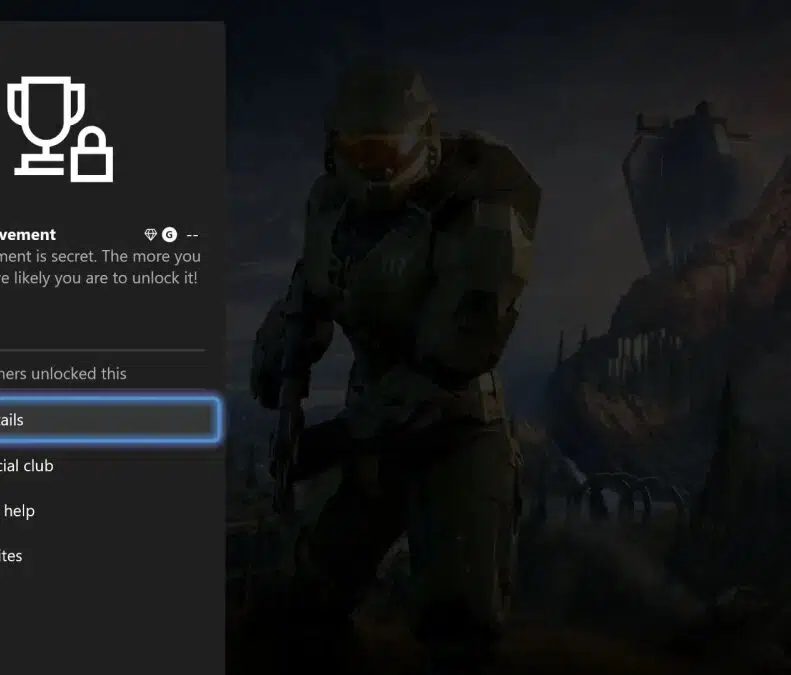Click the achievement title text
Screen dimensions: 791x675
28,235
